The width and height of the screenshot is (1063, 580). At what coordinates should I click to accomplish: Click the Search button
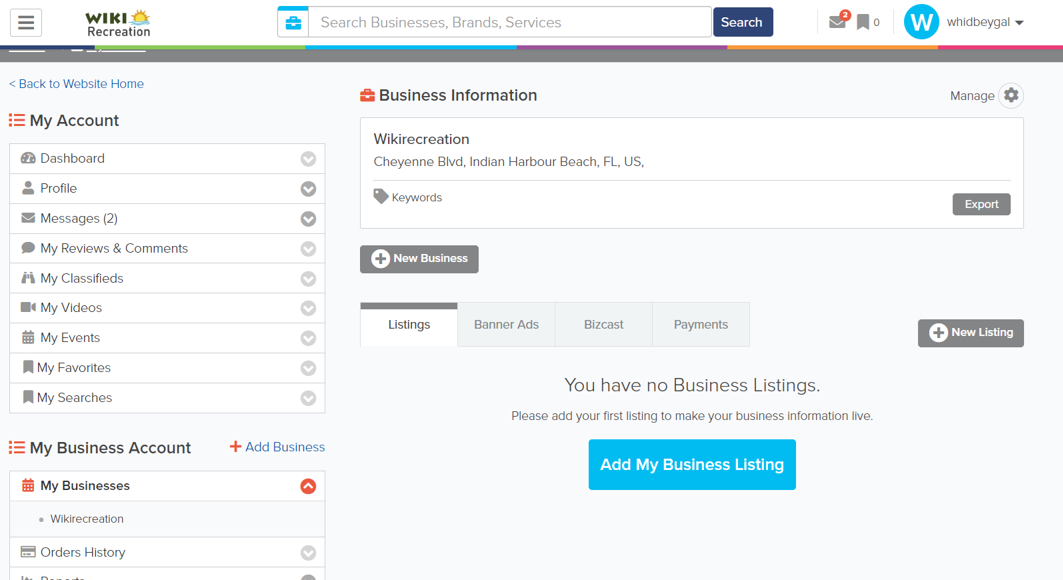(742, 22)
